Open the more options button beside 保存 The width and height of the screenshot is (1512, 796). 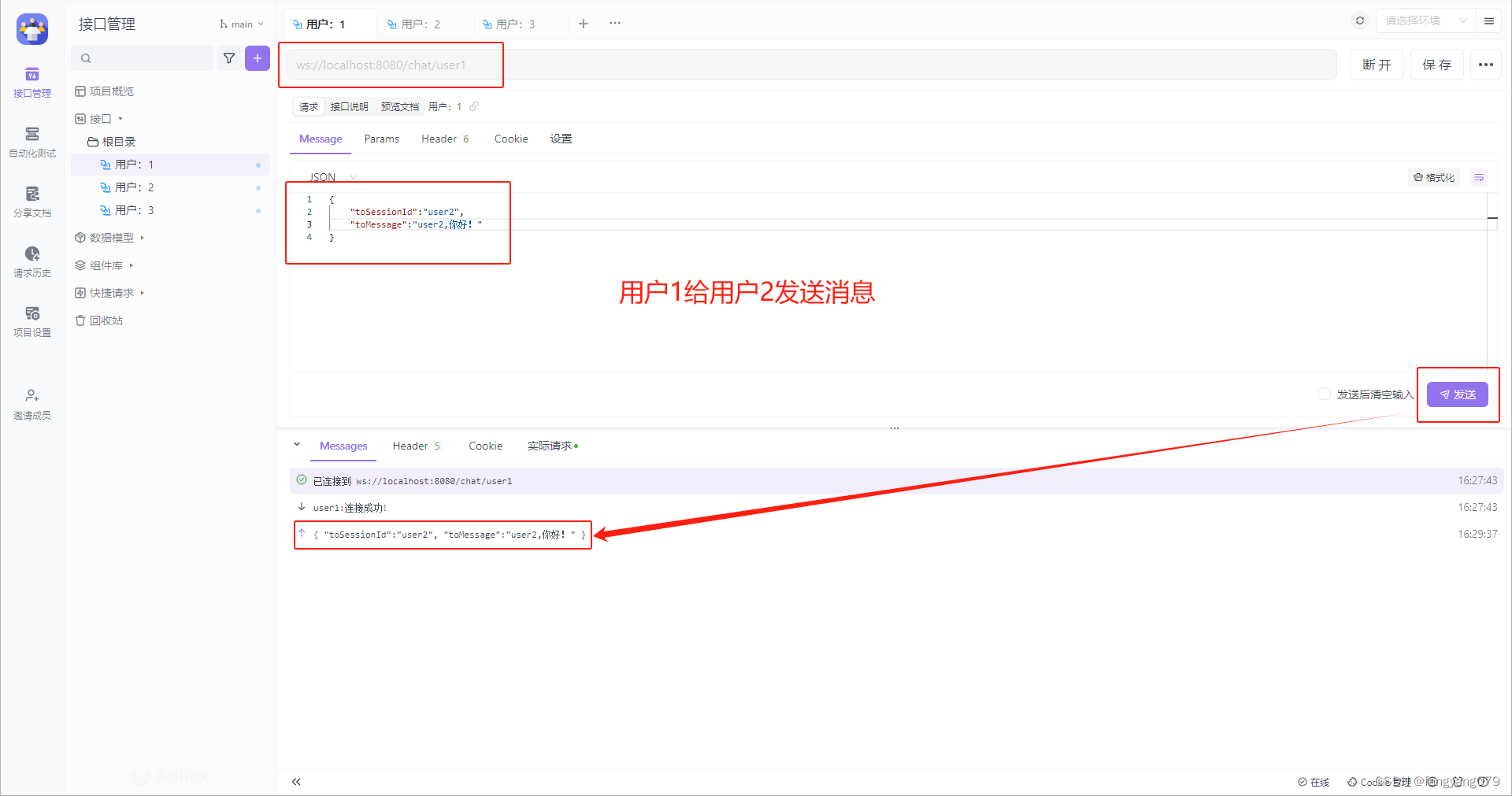[1486, 65]
